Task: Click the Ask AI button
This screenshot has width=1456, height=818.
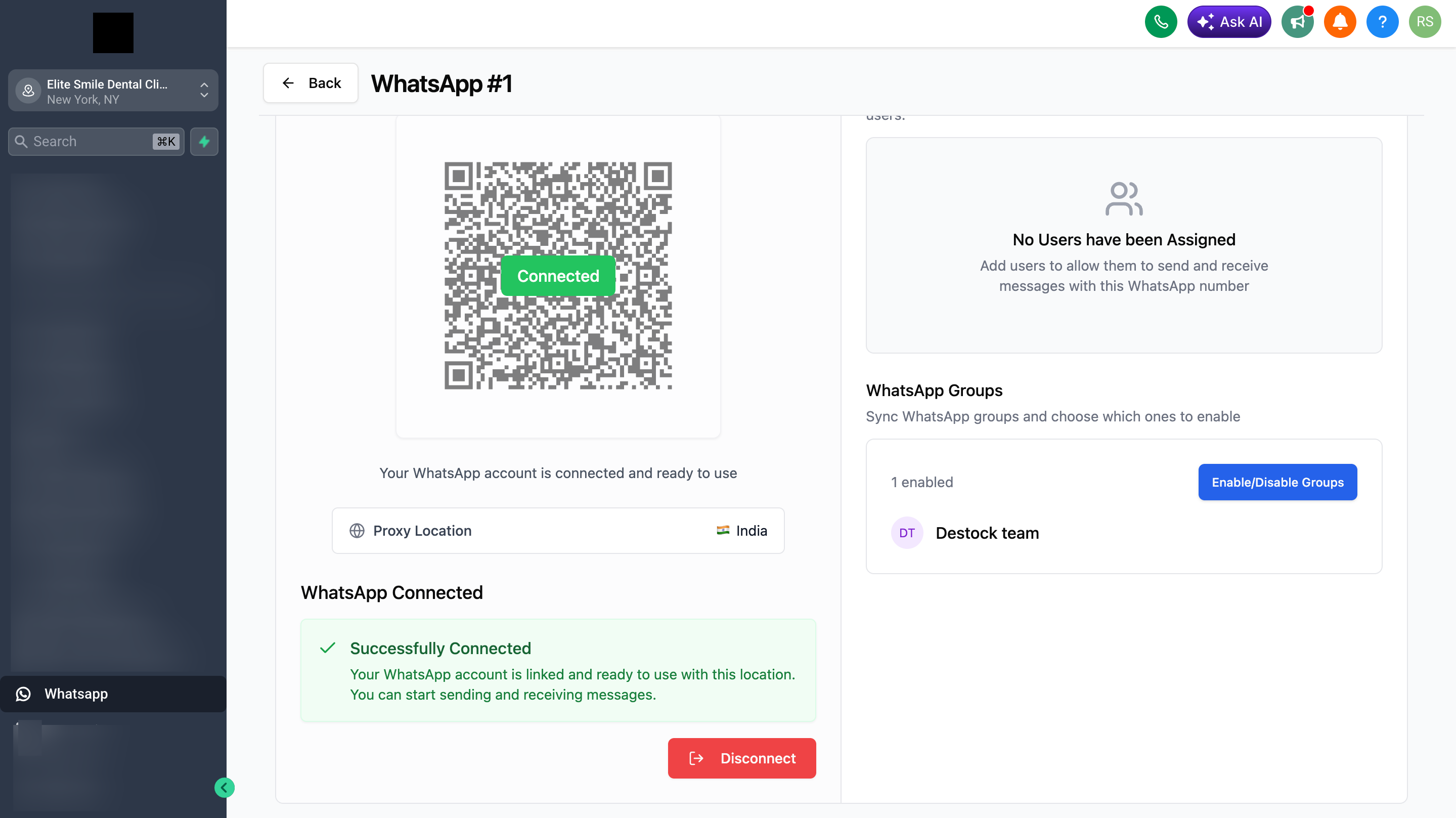Action: pos(1229,22)
